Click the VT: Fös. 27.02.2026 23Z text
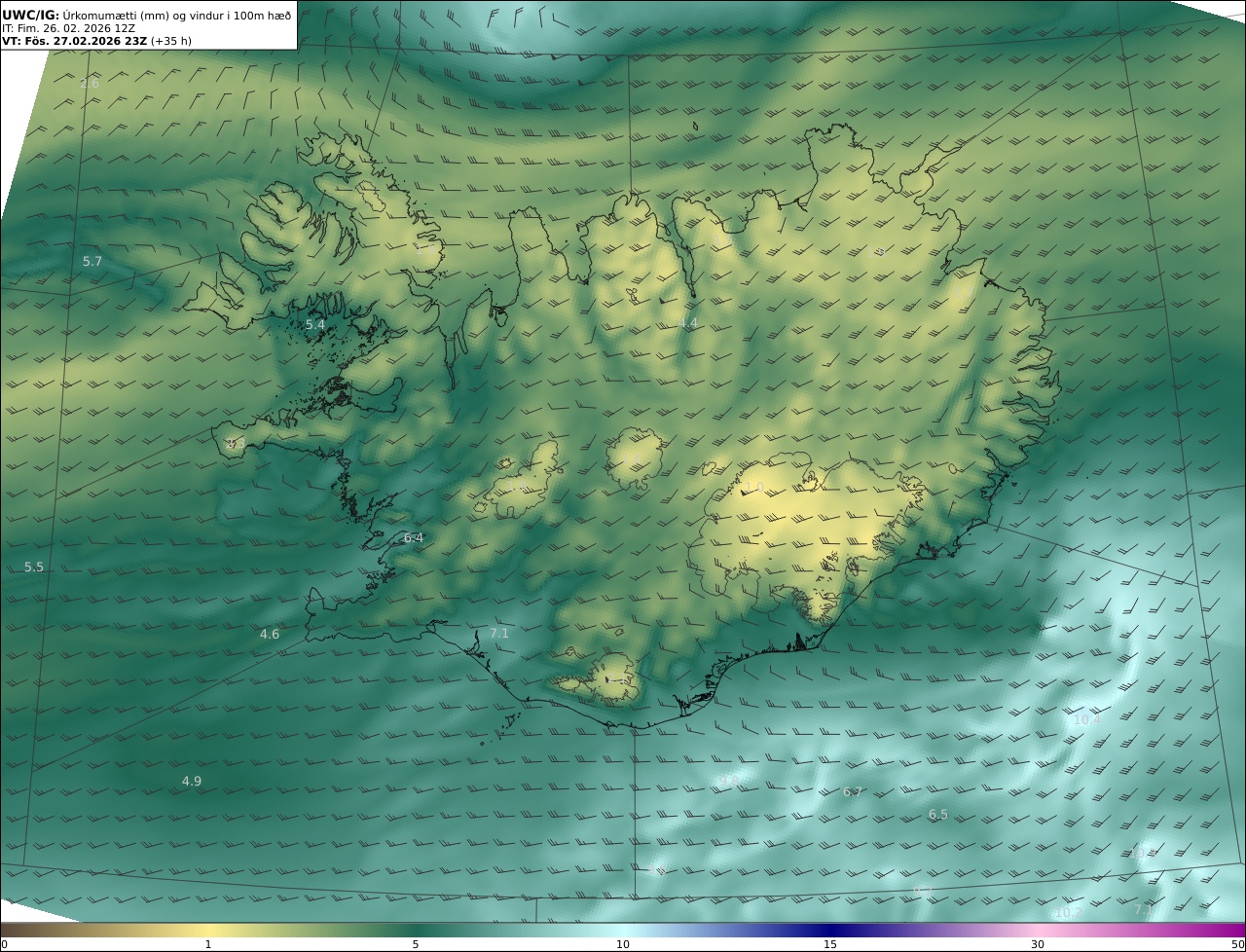This screenshot has height=952, width=1246. [x=75, y=42]
